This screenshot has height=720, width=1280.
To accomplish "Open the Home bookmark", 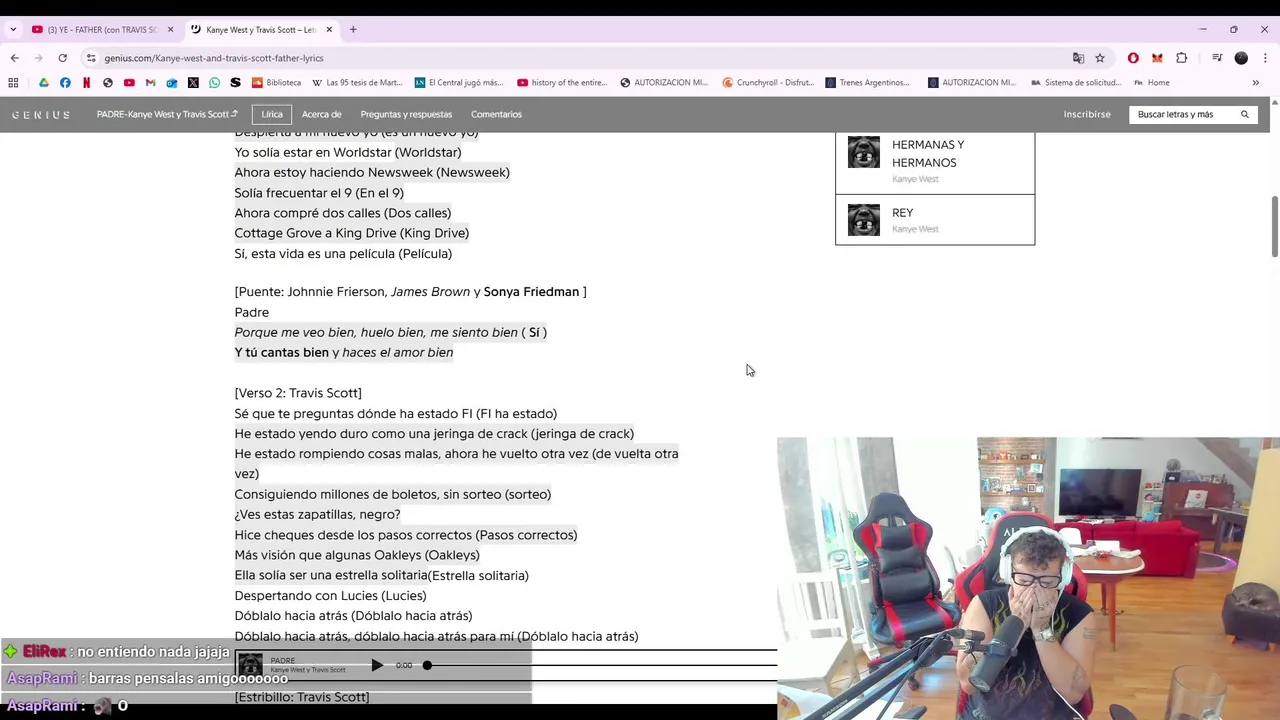I will [x=1151, y=83].
